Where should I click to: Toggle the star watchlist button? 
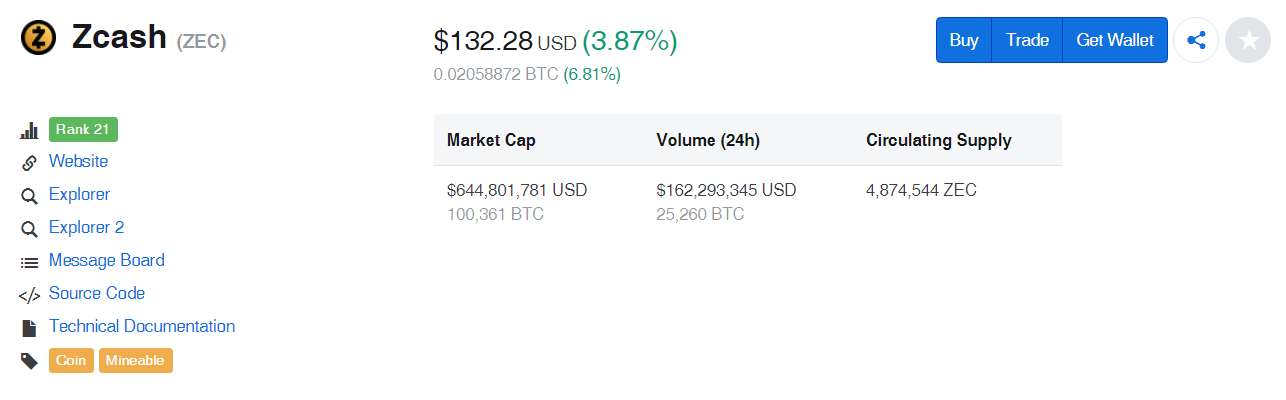coord(1248,40)
